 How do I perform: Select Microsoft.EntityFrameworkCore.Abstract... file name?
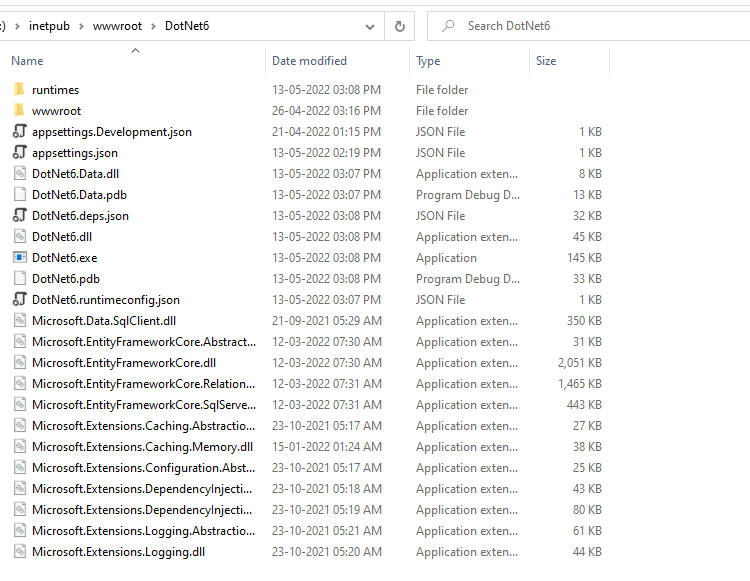144,342
